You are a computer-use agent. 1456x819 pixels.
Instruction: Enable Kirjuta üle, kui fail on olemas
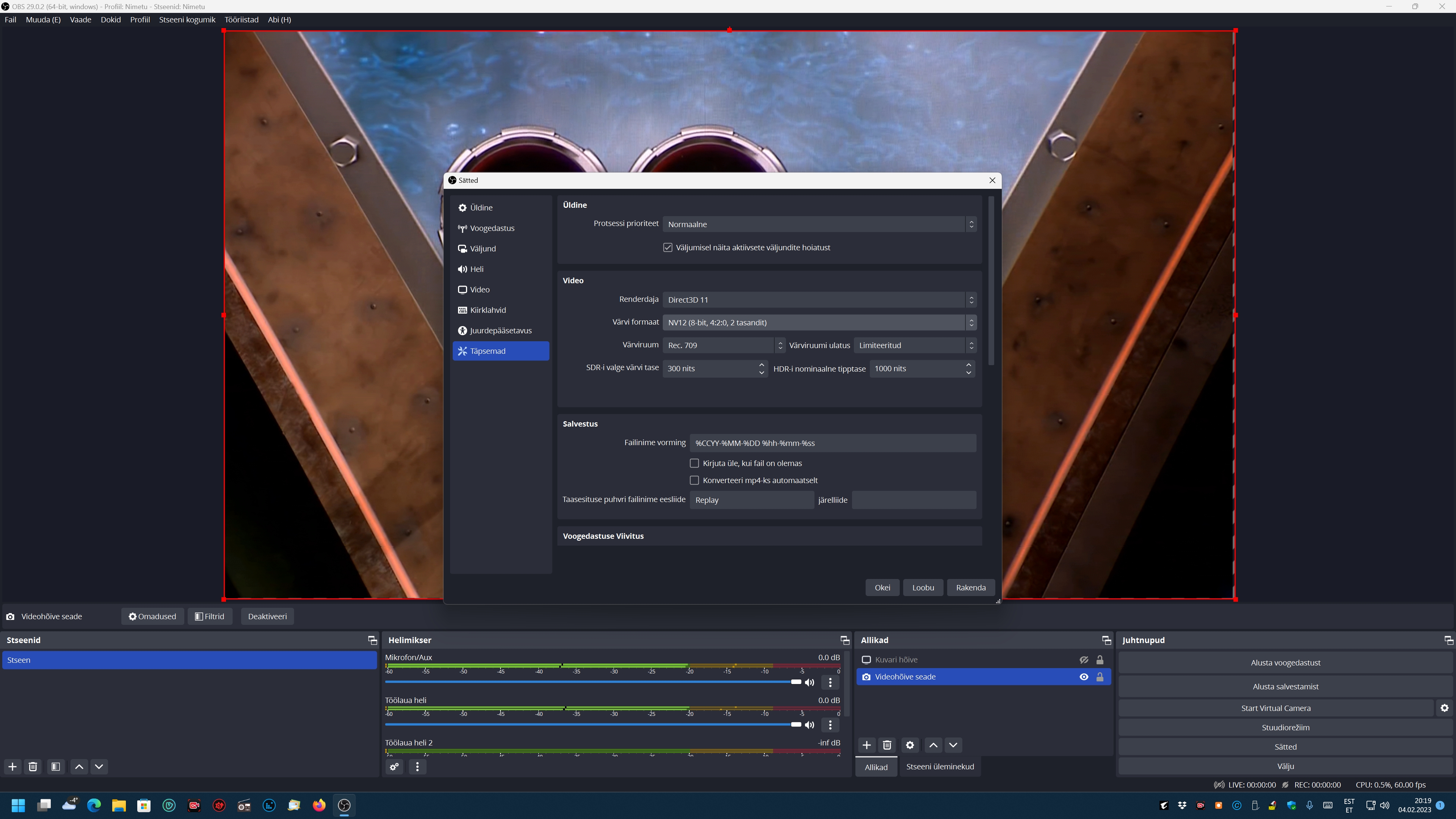tap(694, 463)
